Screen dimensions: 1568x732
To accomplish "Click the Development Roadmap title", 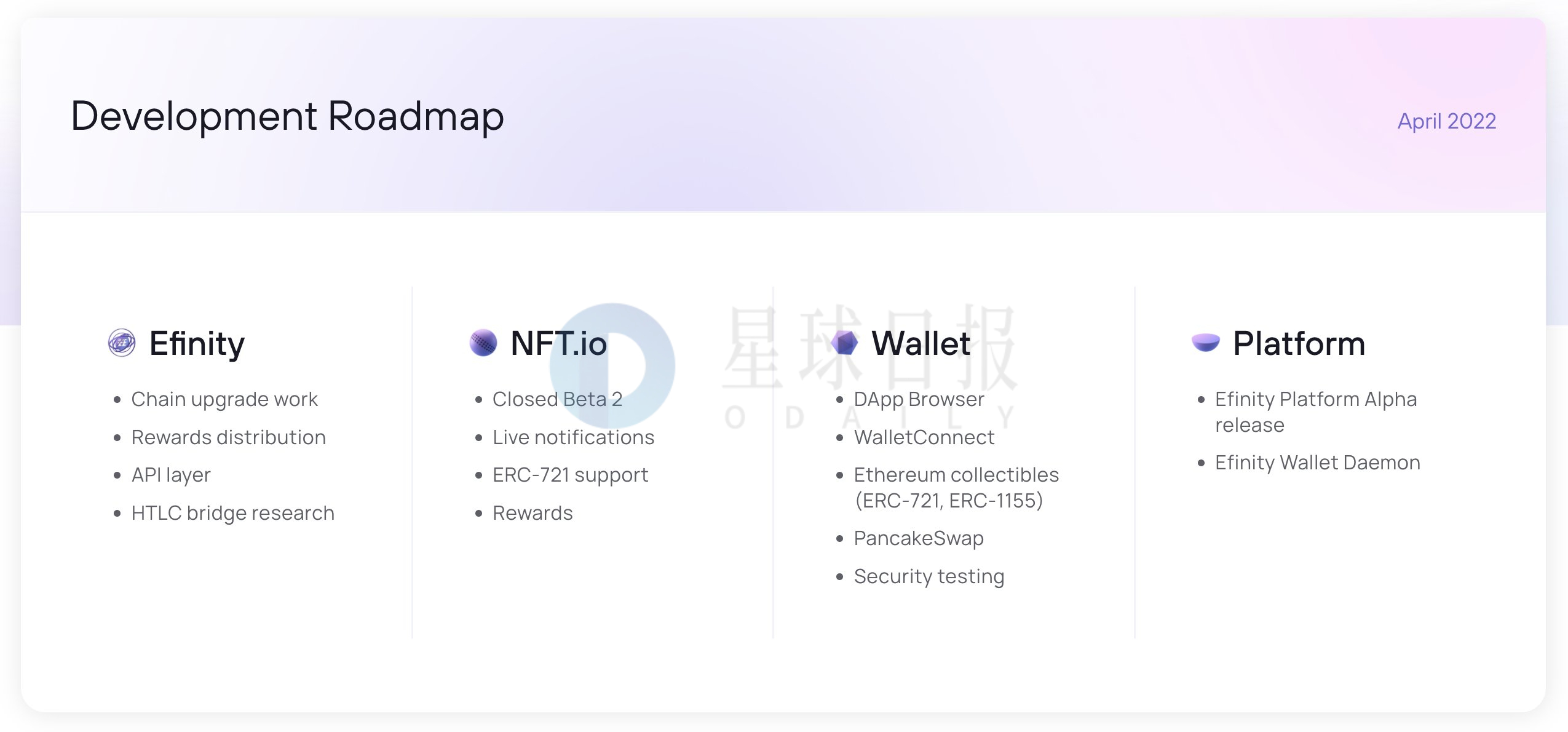I will pyautogui.click(x=287, y=116).
